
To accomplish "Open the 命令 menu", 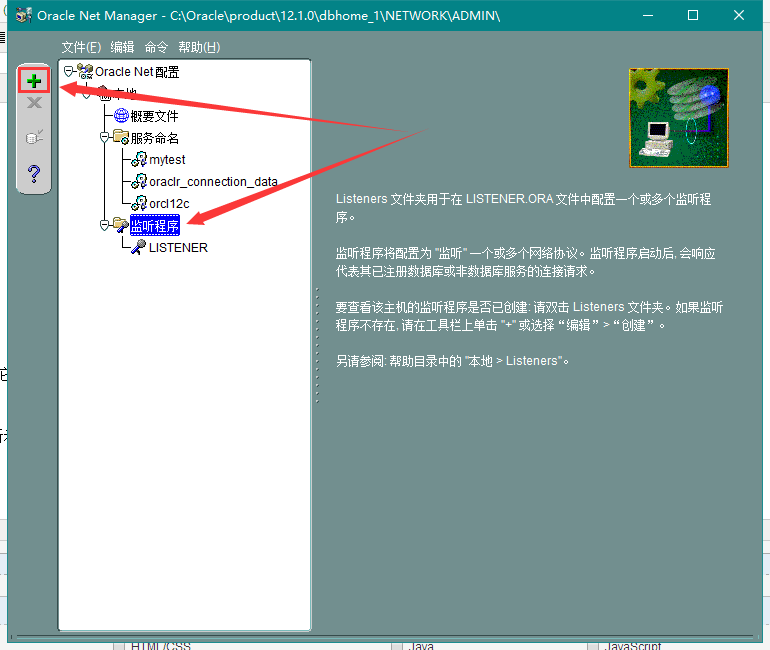I will [156, 47].
